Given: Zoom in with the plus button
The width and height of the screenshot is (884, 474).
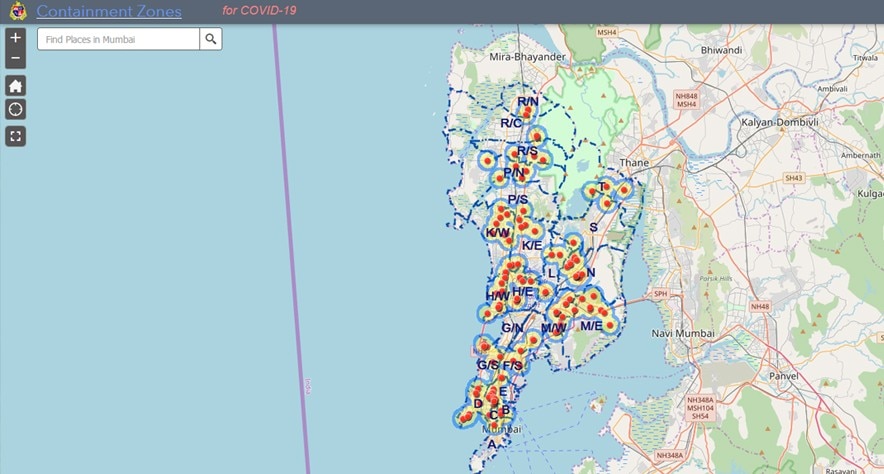Looking at the screenshot, I should pyautogui.click(x=15, y=38).
